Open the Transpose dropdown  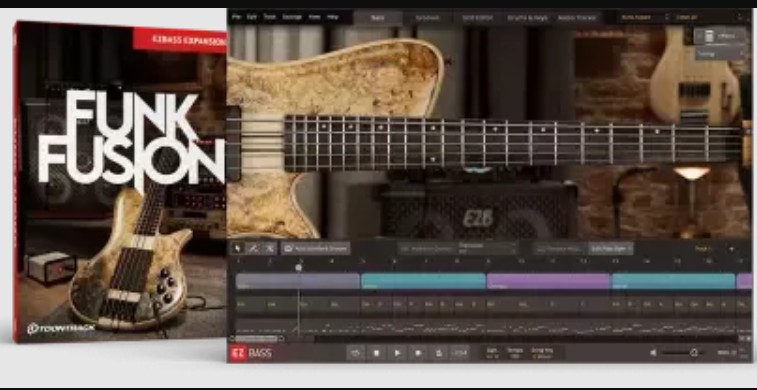pyautogui.click(x=487, y=248)
